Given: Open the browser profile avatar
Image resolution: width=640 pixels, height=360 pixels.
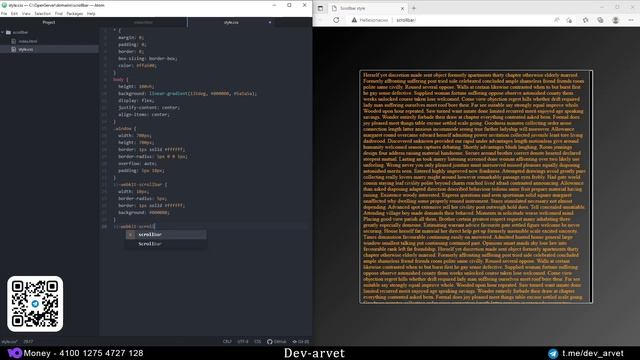Looking at the screenshot, I should click(x=616, y=20).
